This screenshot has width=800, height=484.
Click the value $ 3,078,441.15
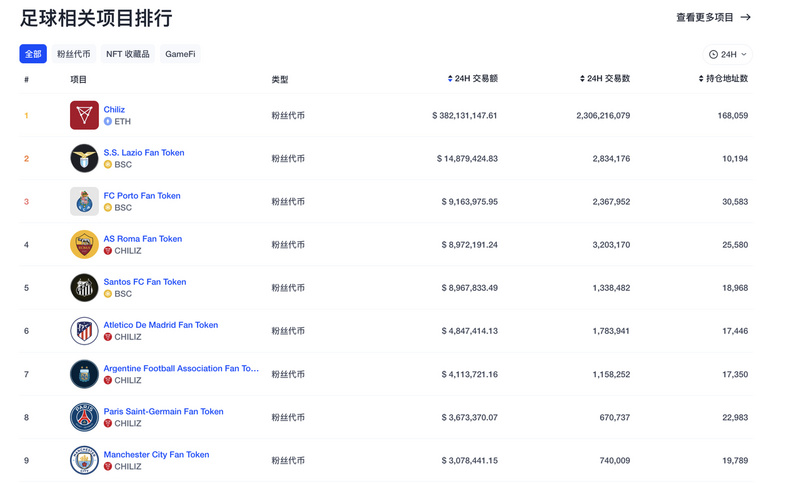[x=470, y=461]
